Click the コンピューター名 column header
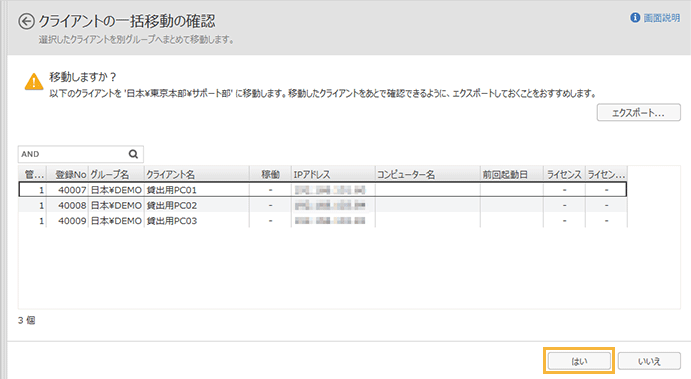Viewport: 691px width, 379px height. coord(427,175)
